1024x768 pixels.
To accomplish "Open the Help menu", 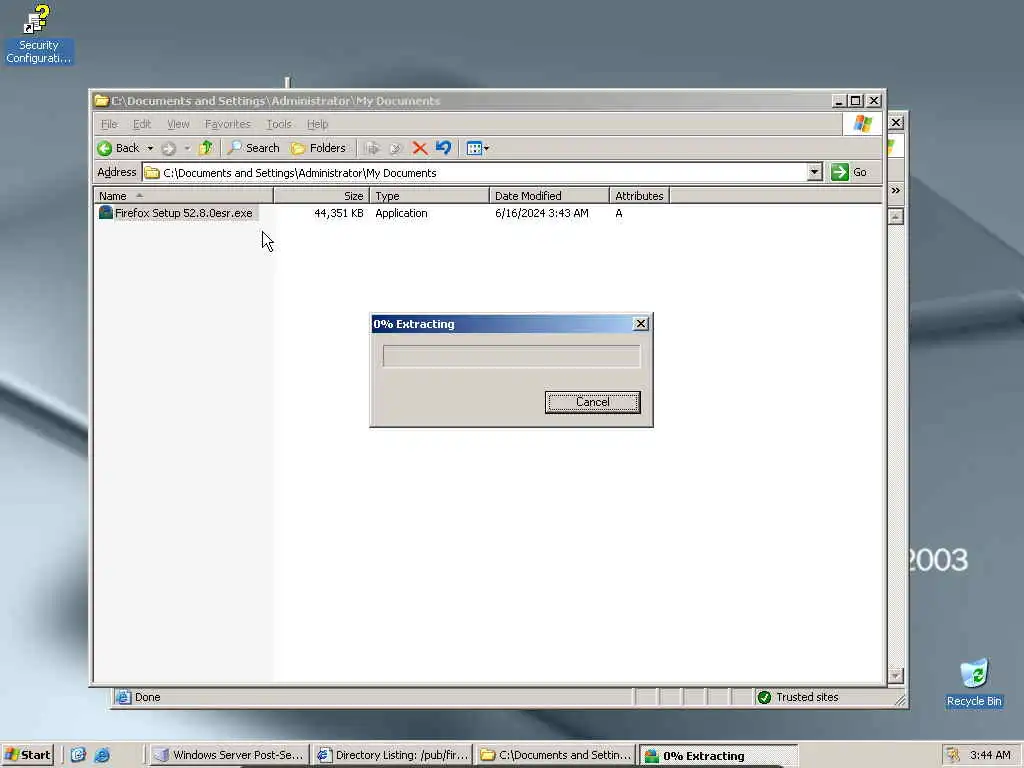I will (x=317, y=124).
